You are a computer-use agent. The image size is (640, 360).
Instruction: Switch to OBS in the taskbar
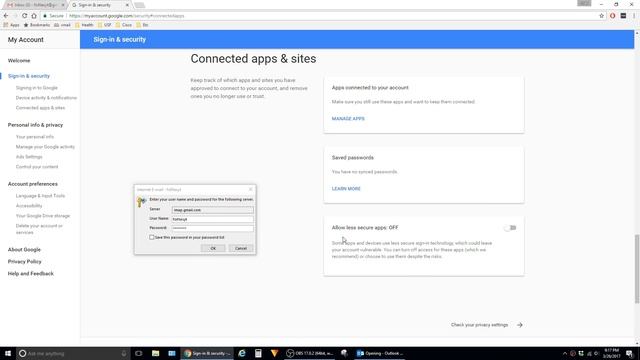tap(309, 353)
